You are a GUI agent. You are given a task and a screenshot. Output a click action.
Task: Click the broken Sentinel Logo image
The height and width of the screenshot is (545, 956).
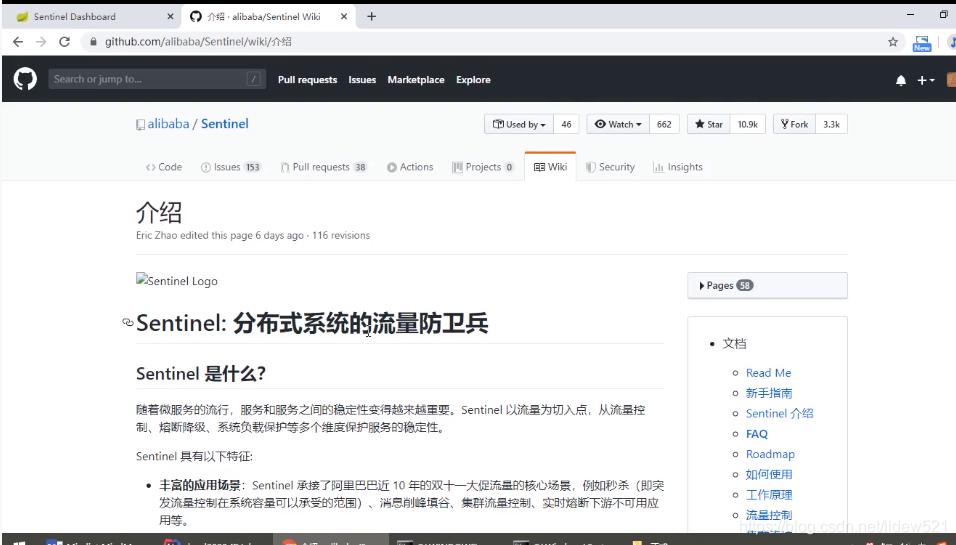click(177, 280)
